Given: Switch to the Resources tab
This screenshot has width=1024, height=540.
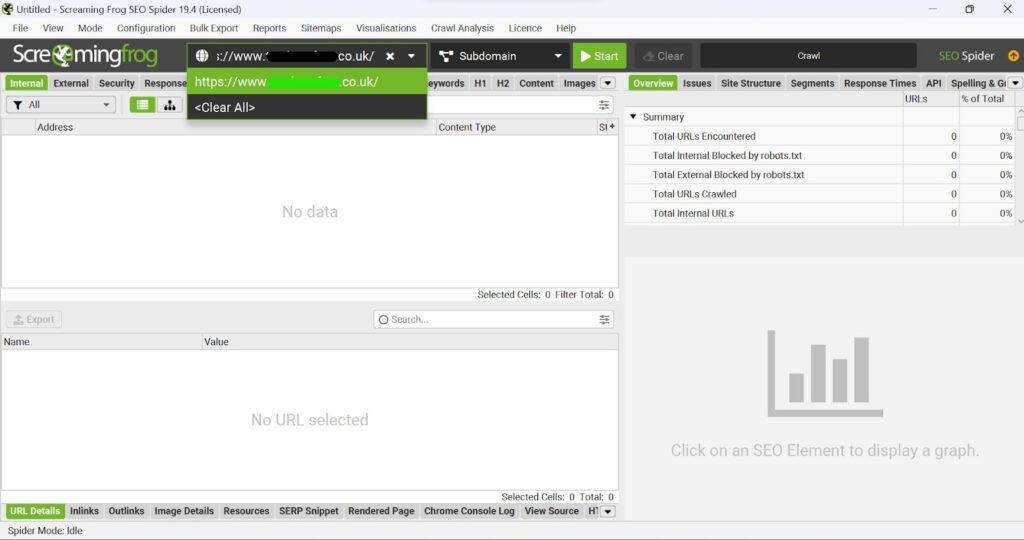Looking at the screenshot, I should (246, 511).
